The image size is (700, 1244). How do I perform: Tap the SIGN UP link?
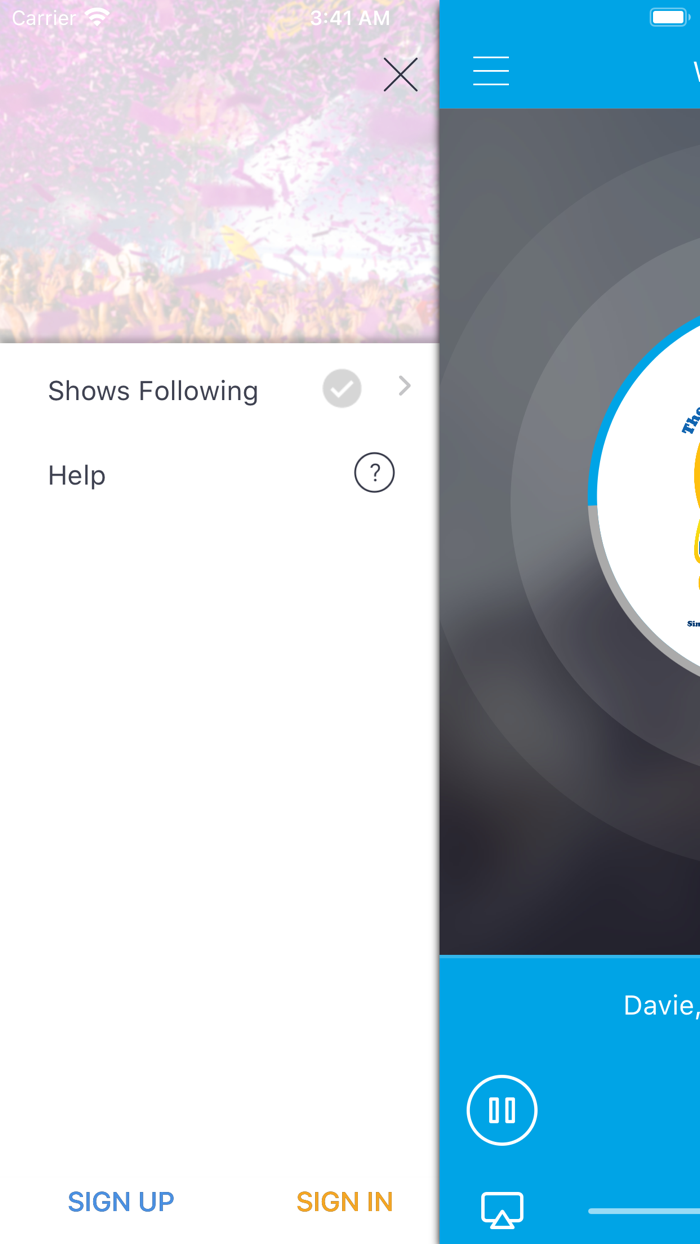pos(121,1201)
